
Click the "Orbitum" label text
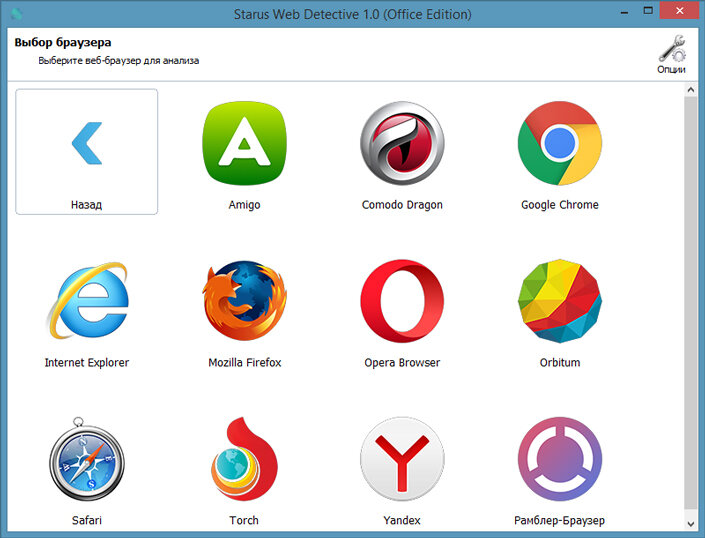coord(560,362)
